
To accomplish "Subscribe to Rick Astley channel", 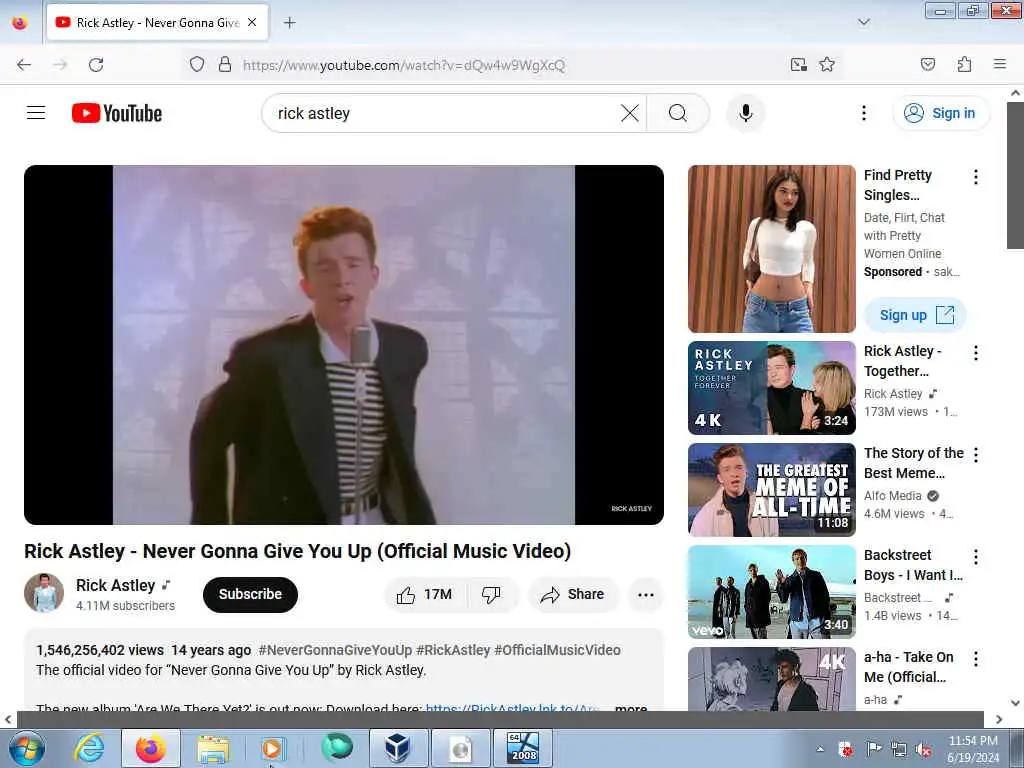I will pos(250,594).
